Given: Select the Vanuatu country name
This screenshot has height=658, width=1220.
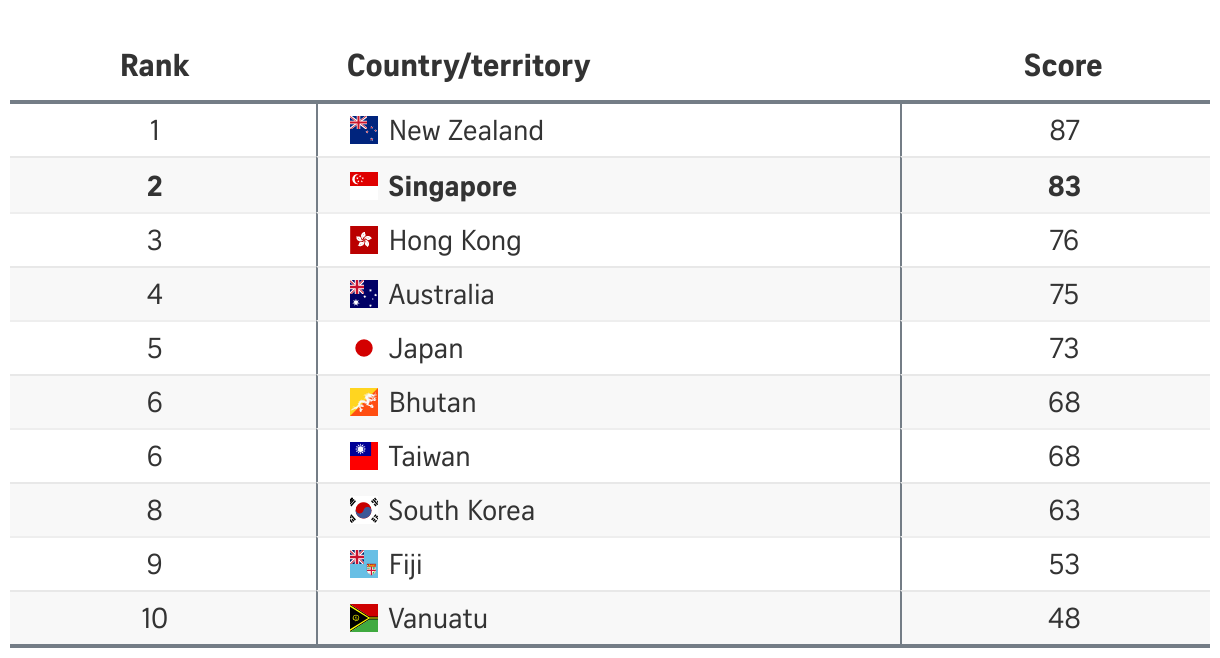Looking at the screenshot, I should coord(438,619).
